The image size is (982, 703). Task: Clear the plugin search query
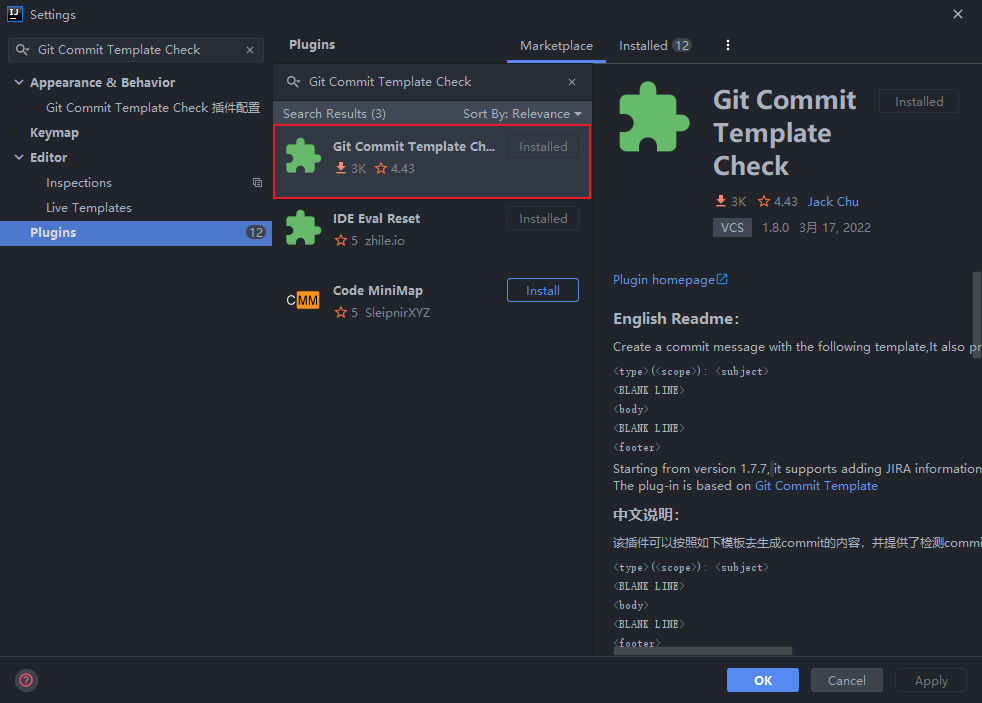572,82
